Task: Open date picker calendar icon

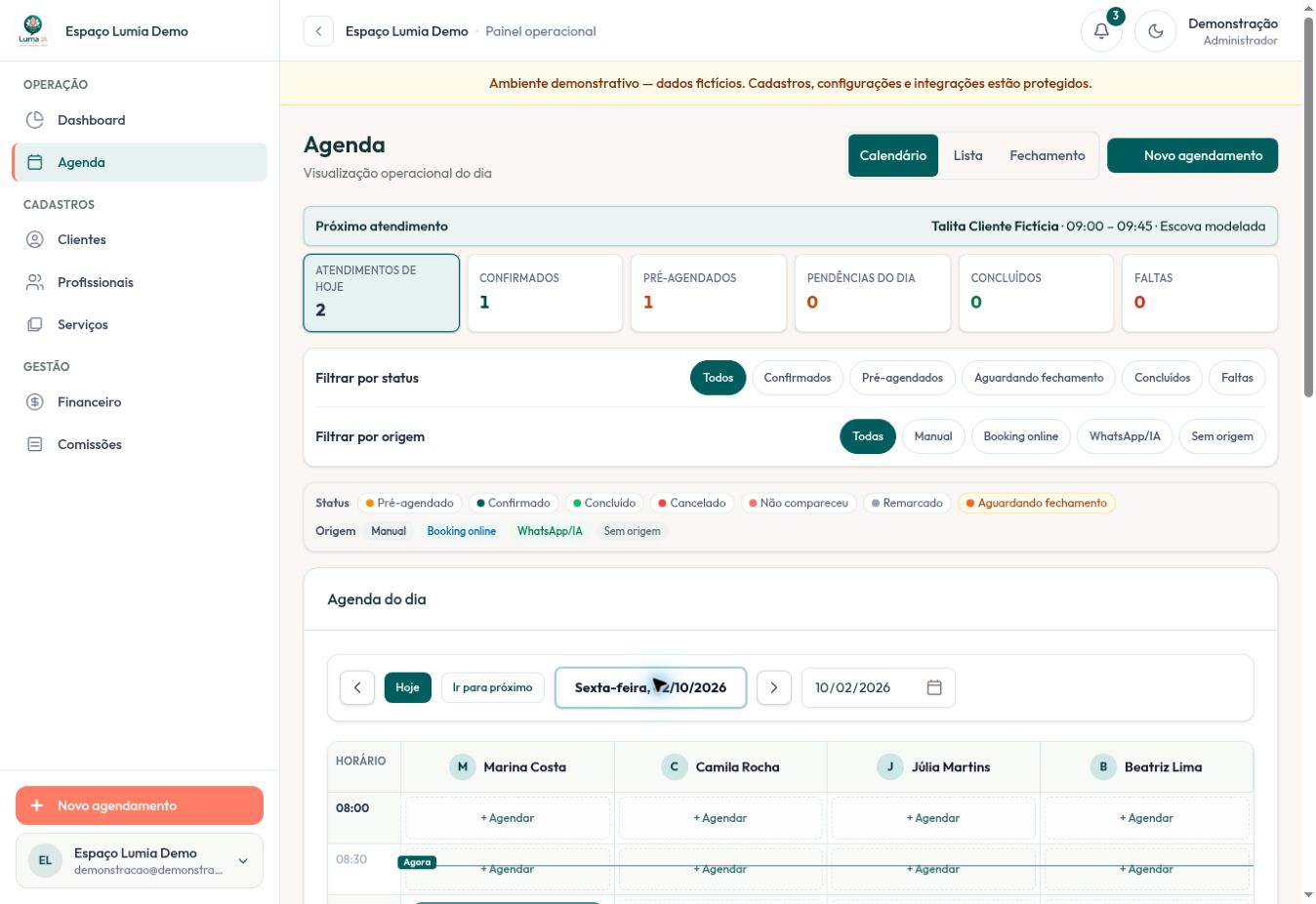Action: point(934,687)
